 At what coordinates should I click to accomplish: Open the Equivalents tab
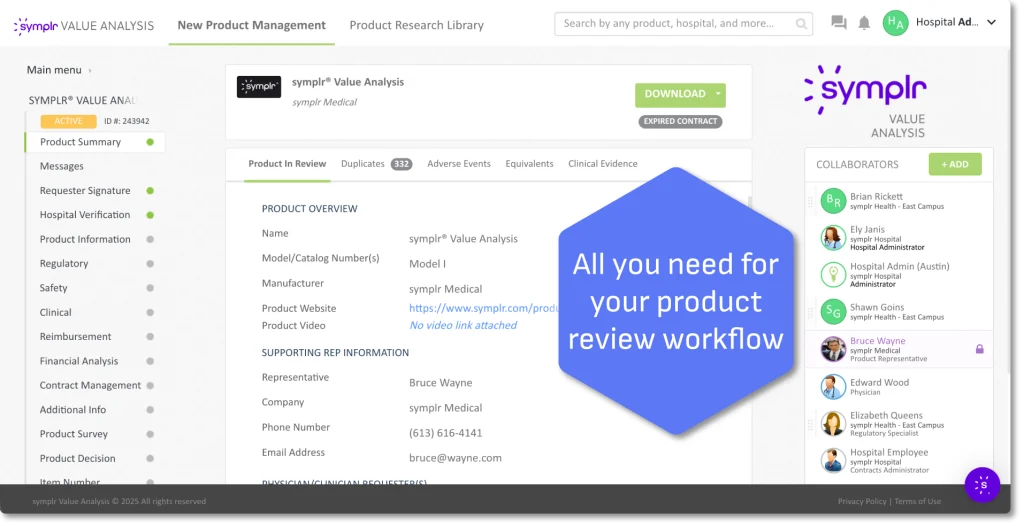pyautogui.click(x=529, y=164)
